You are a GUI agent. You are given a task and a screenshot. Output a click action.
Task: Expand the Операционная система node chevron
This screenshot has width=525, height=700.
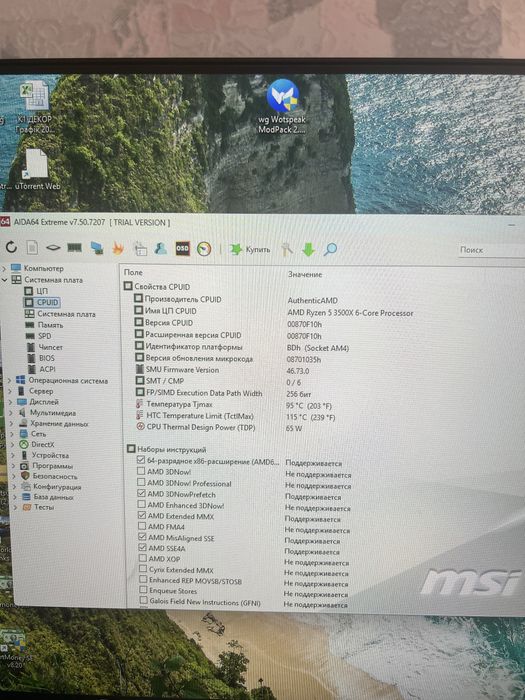pos(10,380)
